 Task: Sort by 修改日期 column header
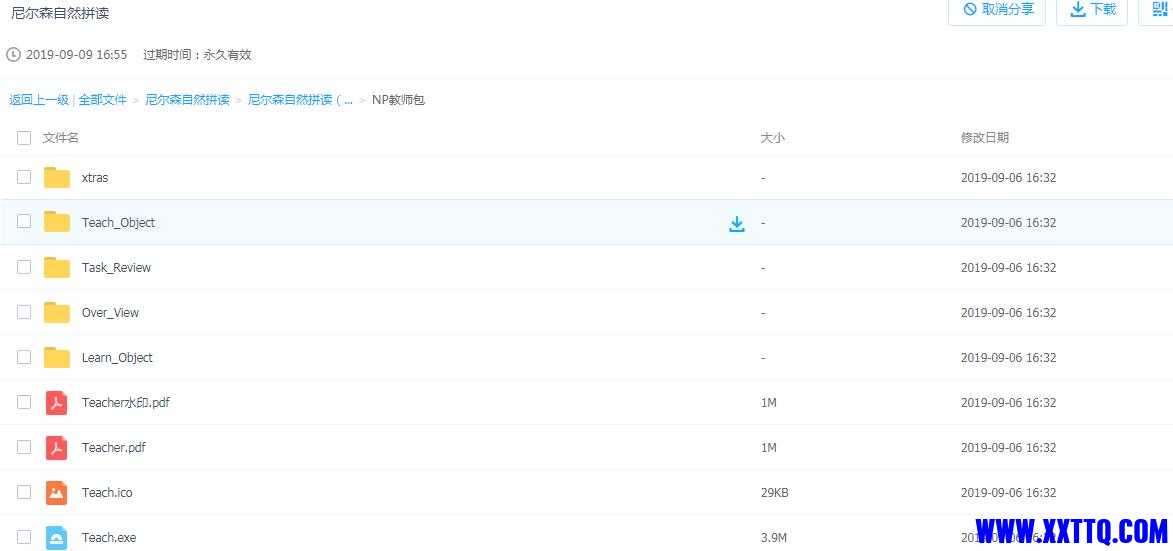click(x=984, y=138)
